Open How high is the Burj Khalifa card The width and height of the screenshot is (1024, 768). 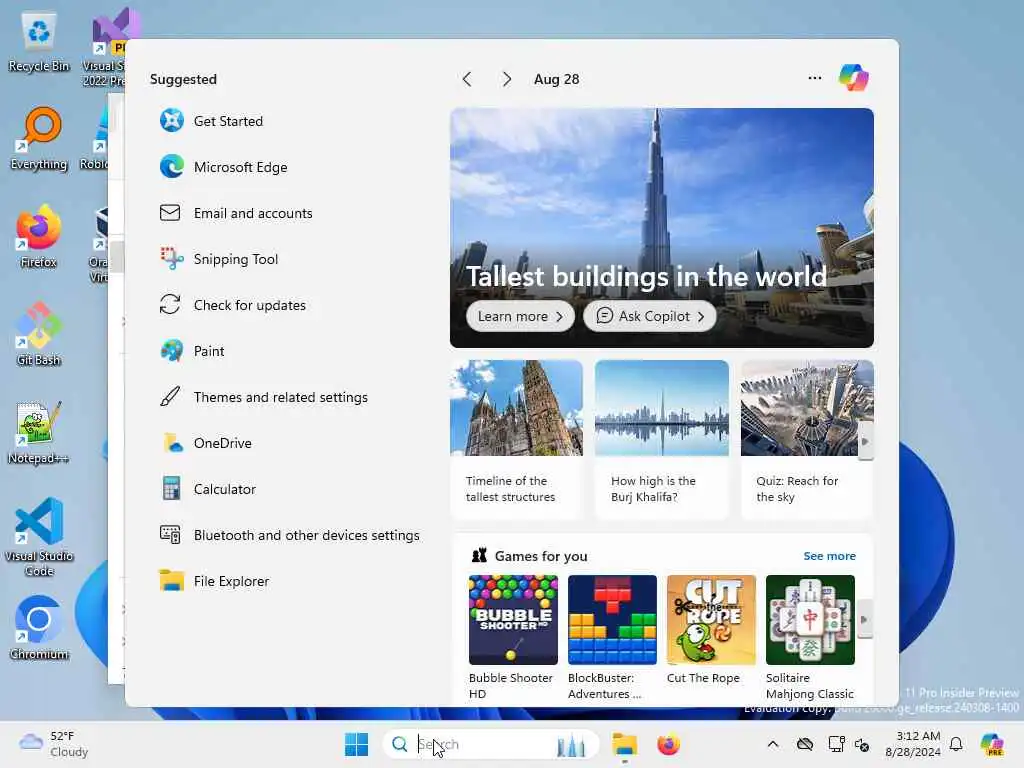point(662,439)
